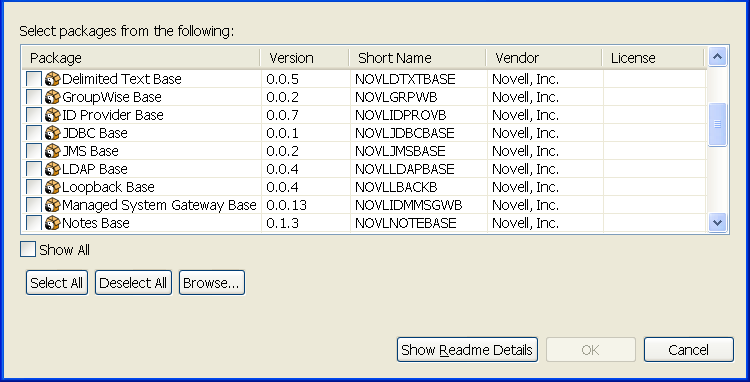Select the LDAP Base row name

coord(95,169)
